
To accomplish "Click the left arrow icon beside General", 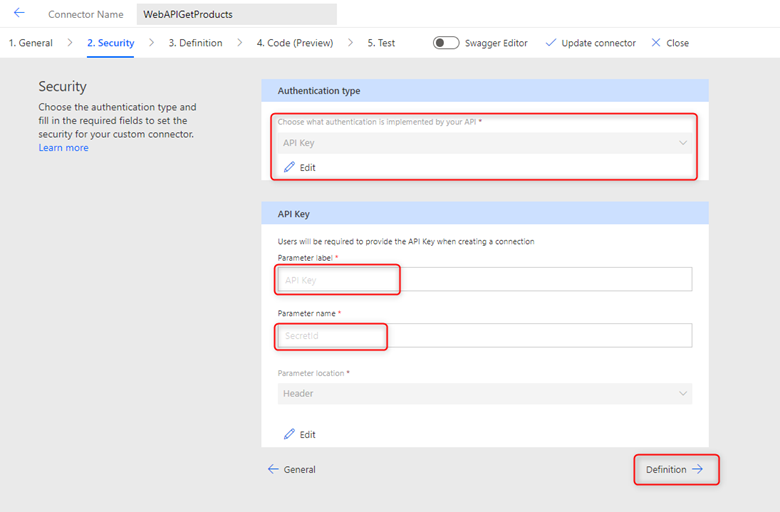I will pos(273,469).
